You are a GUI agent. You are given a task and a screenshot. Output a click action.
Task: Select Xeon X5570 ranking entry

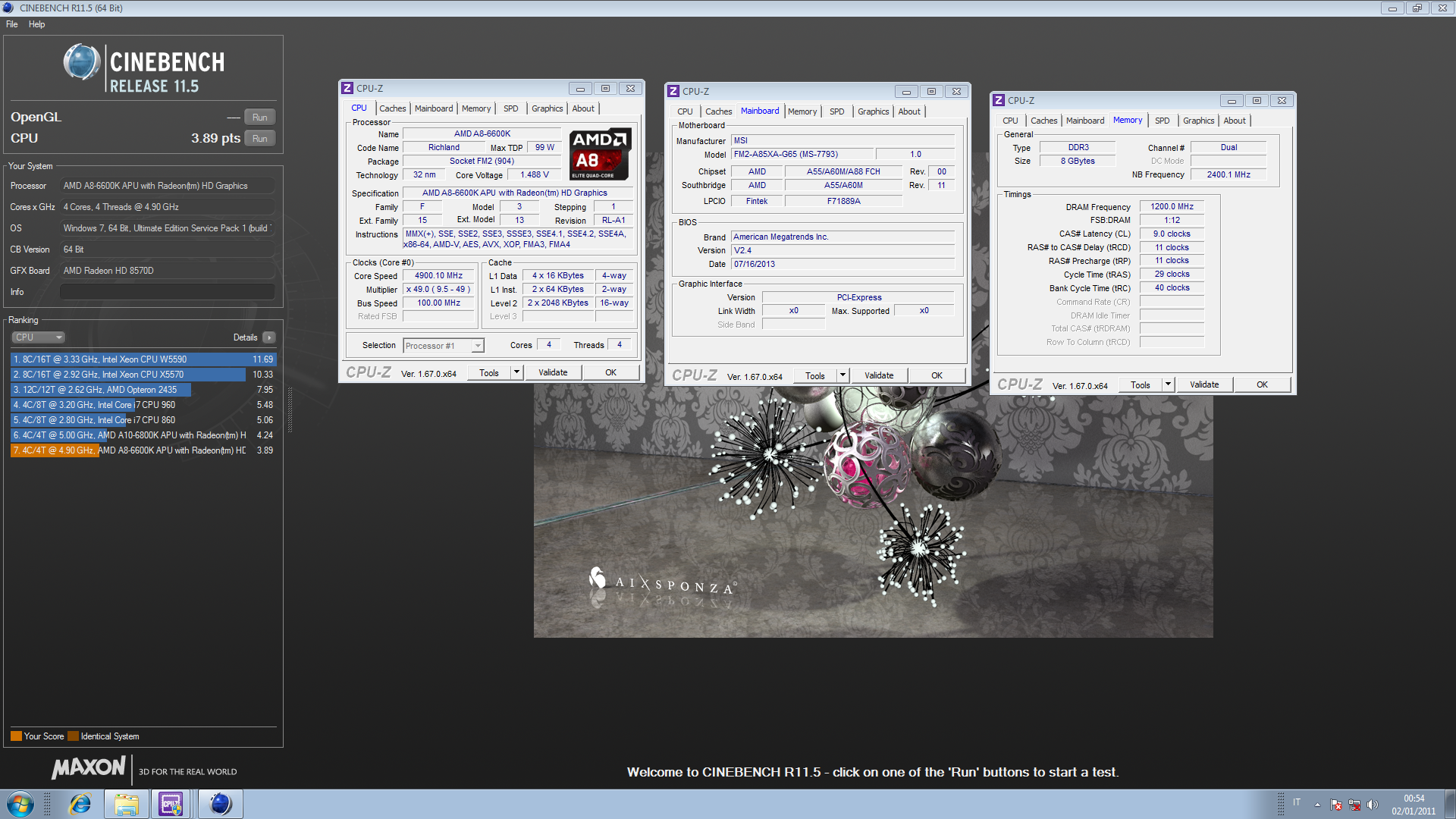coord(143,375)
